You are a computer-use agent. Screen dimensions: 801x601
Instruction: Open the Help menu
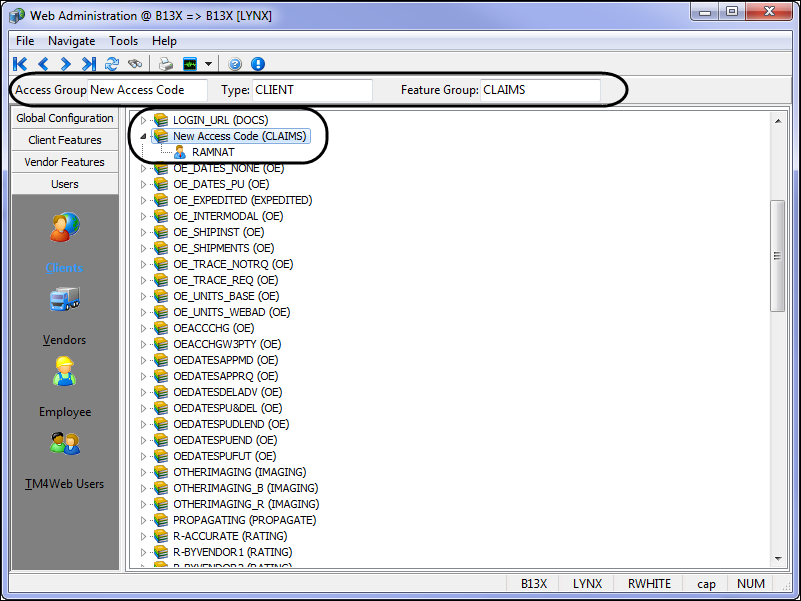(x=164, y=41)
